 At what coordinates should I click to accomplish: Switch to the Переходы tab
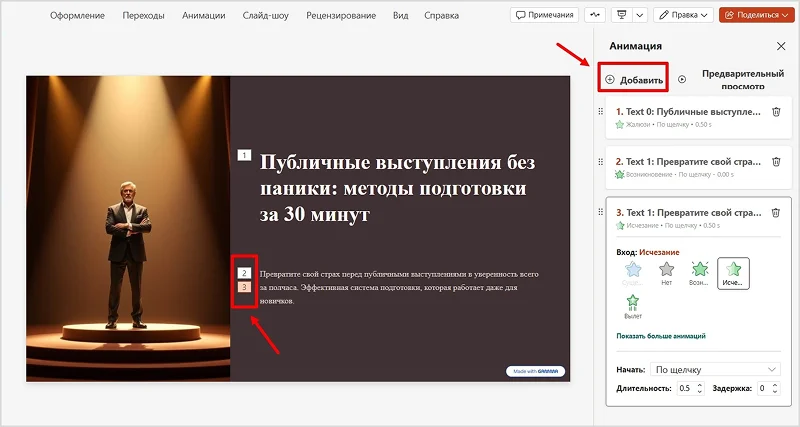point(143,15)
